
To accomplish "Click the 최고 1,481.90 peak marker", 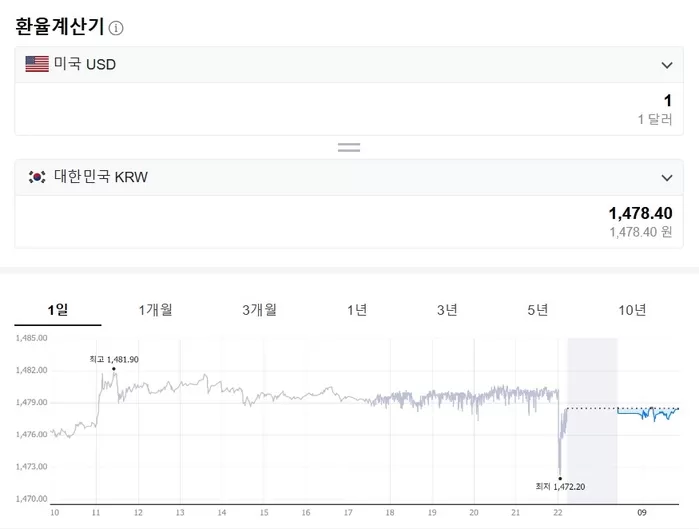I will (114, 368).
